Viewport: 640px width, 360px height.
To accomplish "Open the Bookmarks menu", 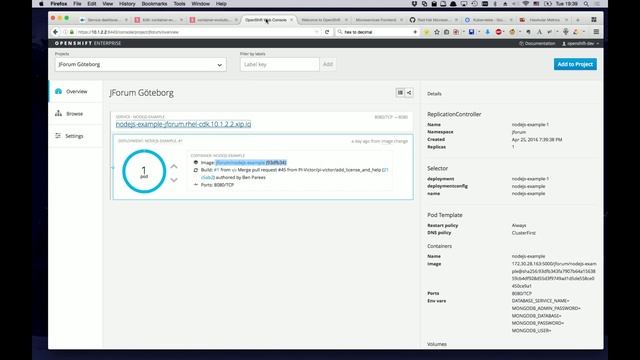I will click(x=154, y=4).
